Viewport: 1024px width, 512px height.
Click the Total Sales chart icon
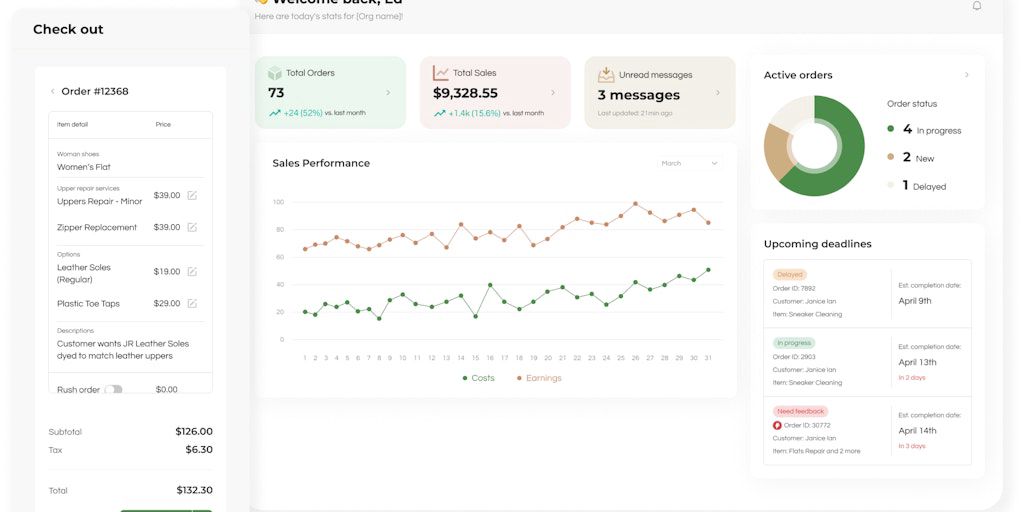[x=441, y=73]
